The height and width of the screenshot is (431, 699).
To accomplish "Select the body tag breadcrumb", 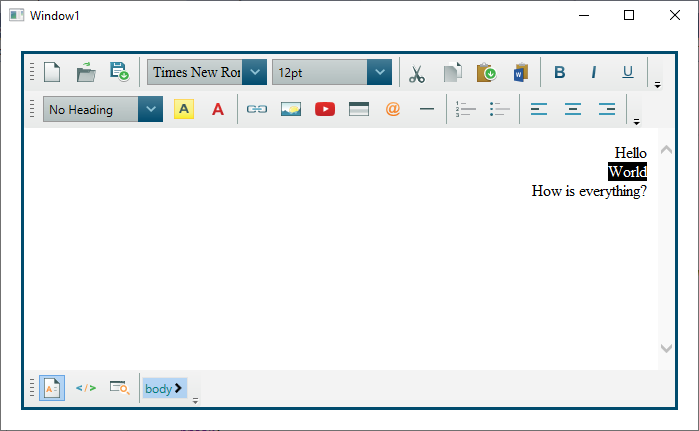I will (163, 388).
